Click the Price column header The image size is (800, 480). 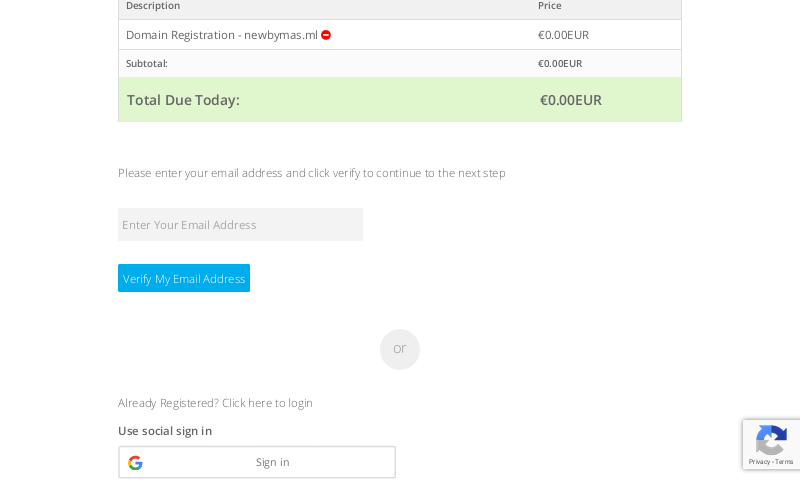550,6
